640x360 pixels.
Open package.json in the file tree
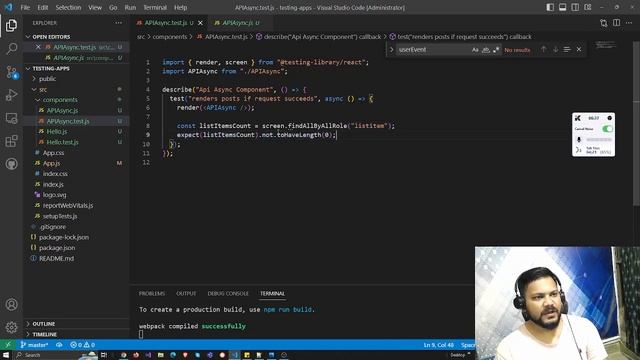pos(57,248)
